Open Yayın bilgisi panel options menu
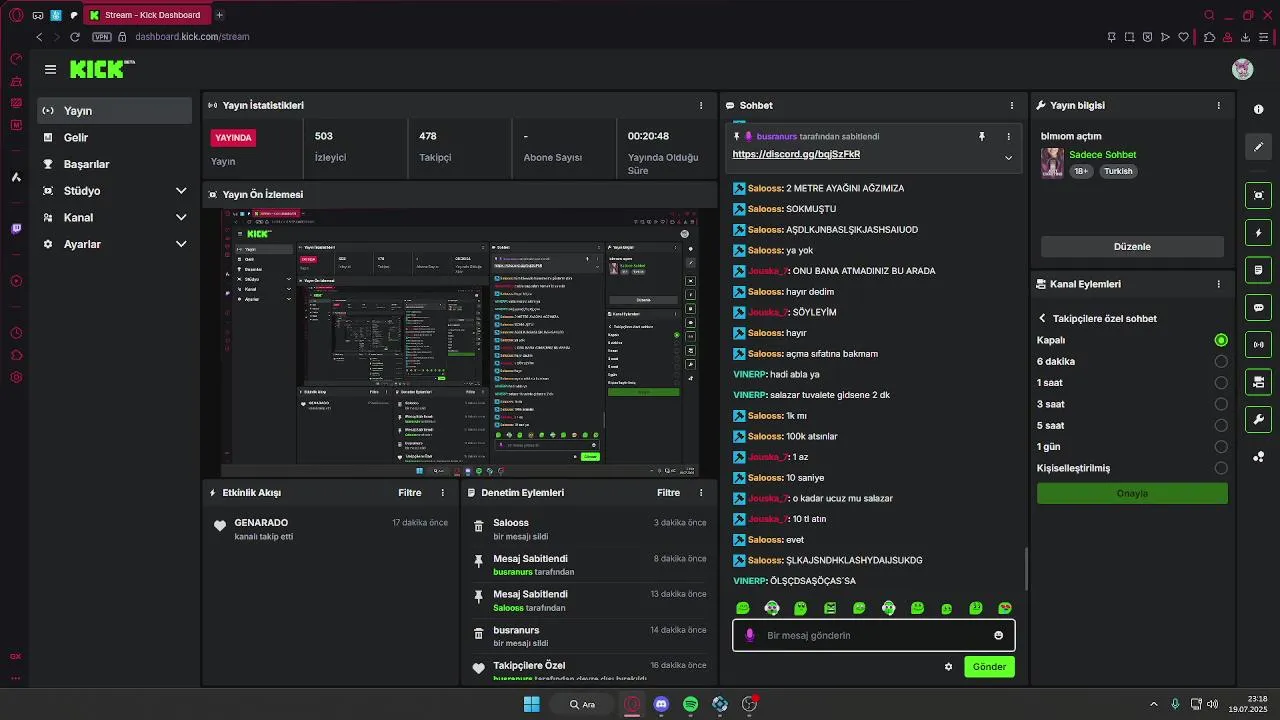The height and width of the screenshot is (720, 1280). pyautogui.click(x=1218, y=105)
